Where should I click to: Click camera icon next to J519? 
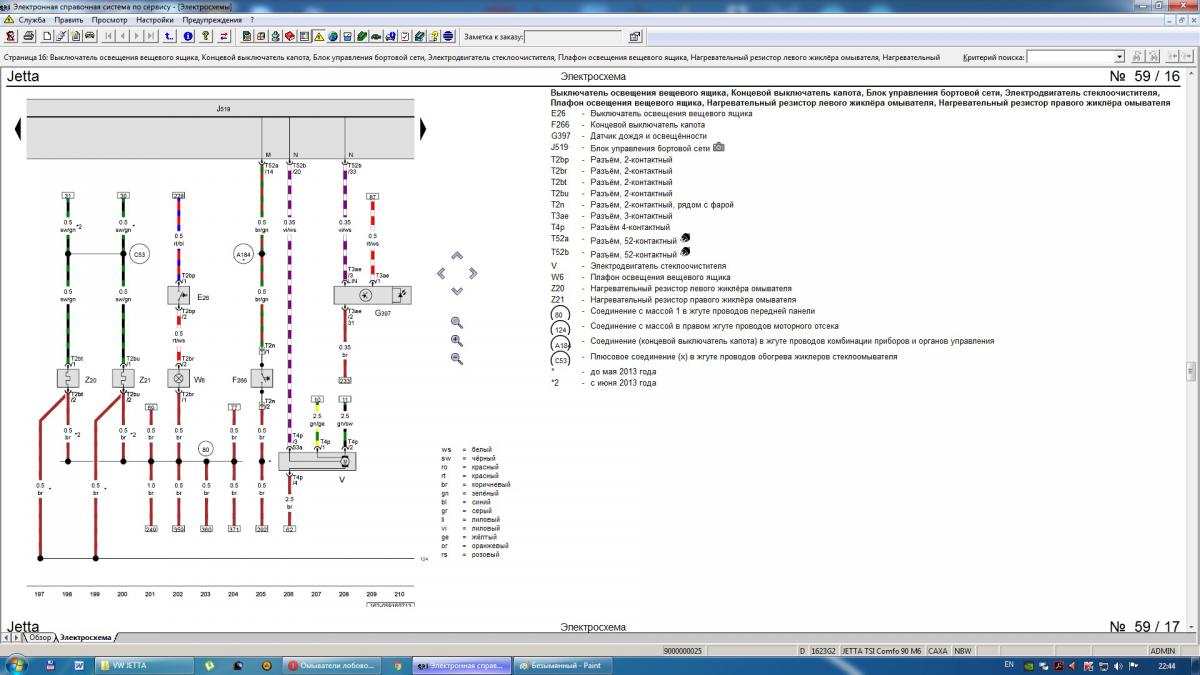tap(718, 147)
